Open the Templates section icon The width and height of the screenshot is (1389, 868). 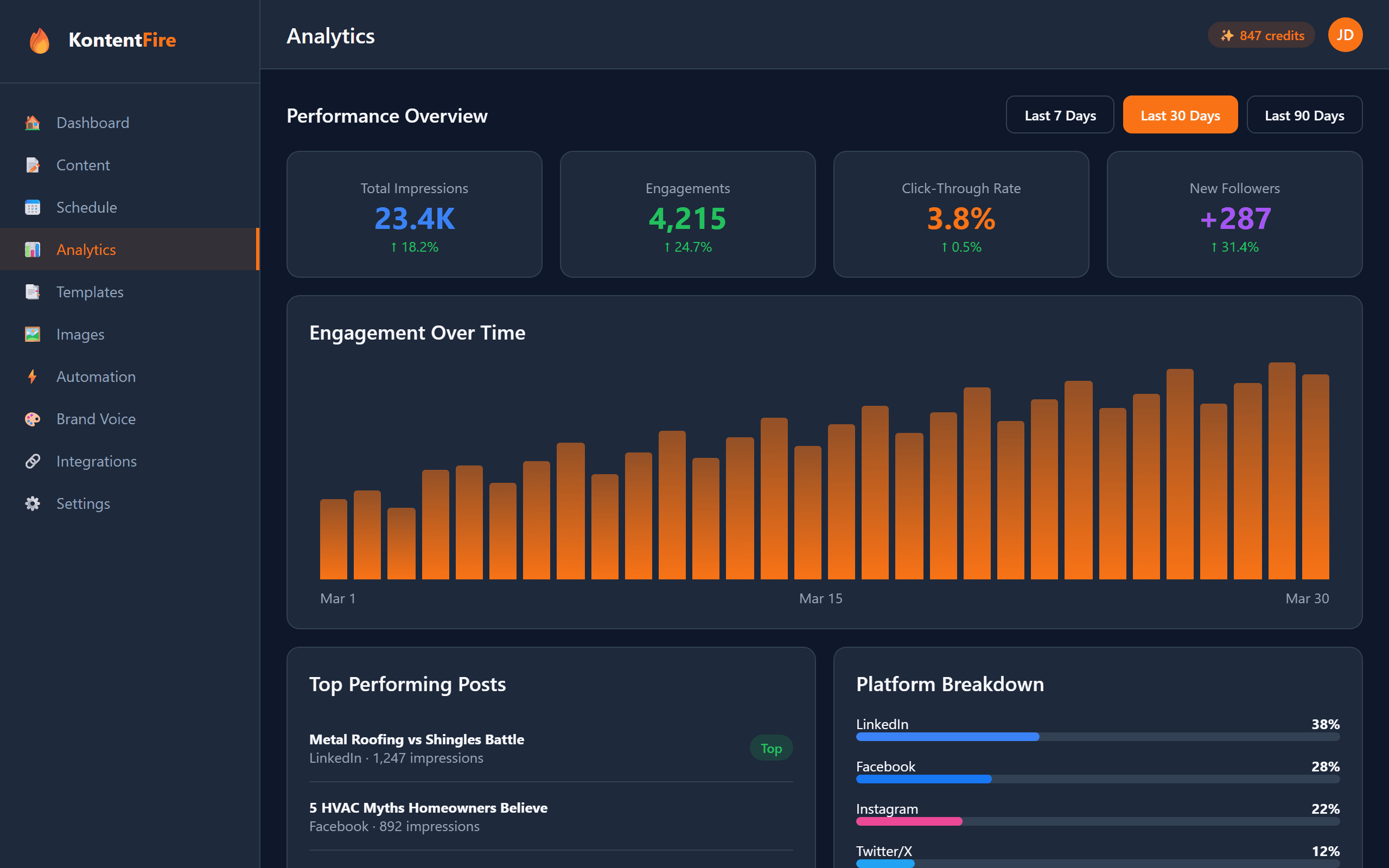click(x=32, y=292)
